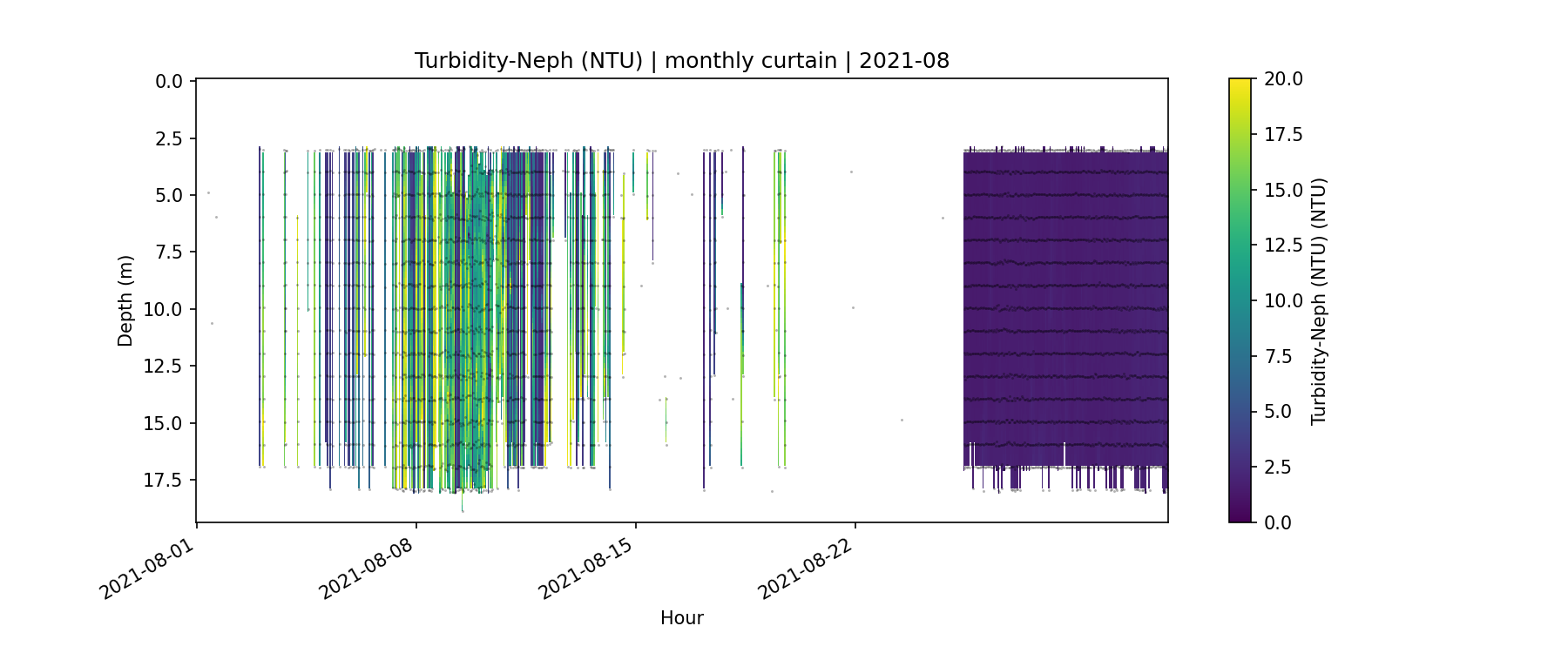Click the 'Depth (m)' y-axis label

[125, 301]
